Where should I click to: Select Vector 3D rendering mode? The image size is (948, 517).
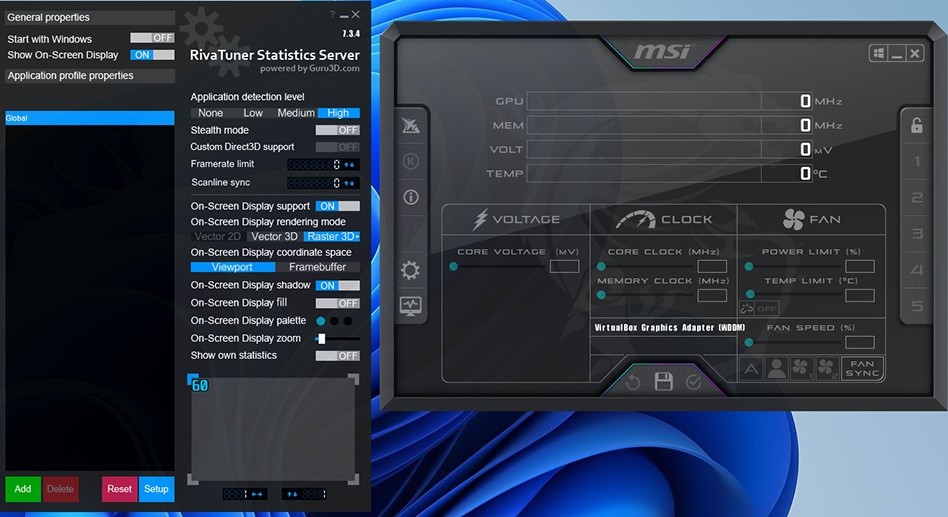[x=274, y=236]
